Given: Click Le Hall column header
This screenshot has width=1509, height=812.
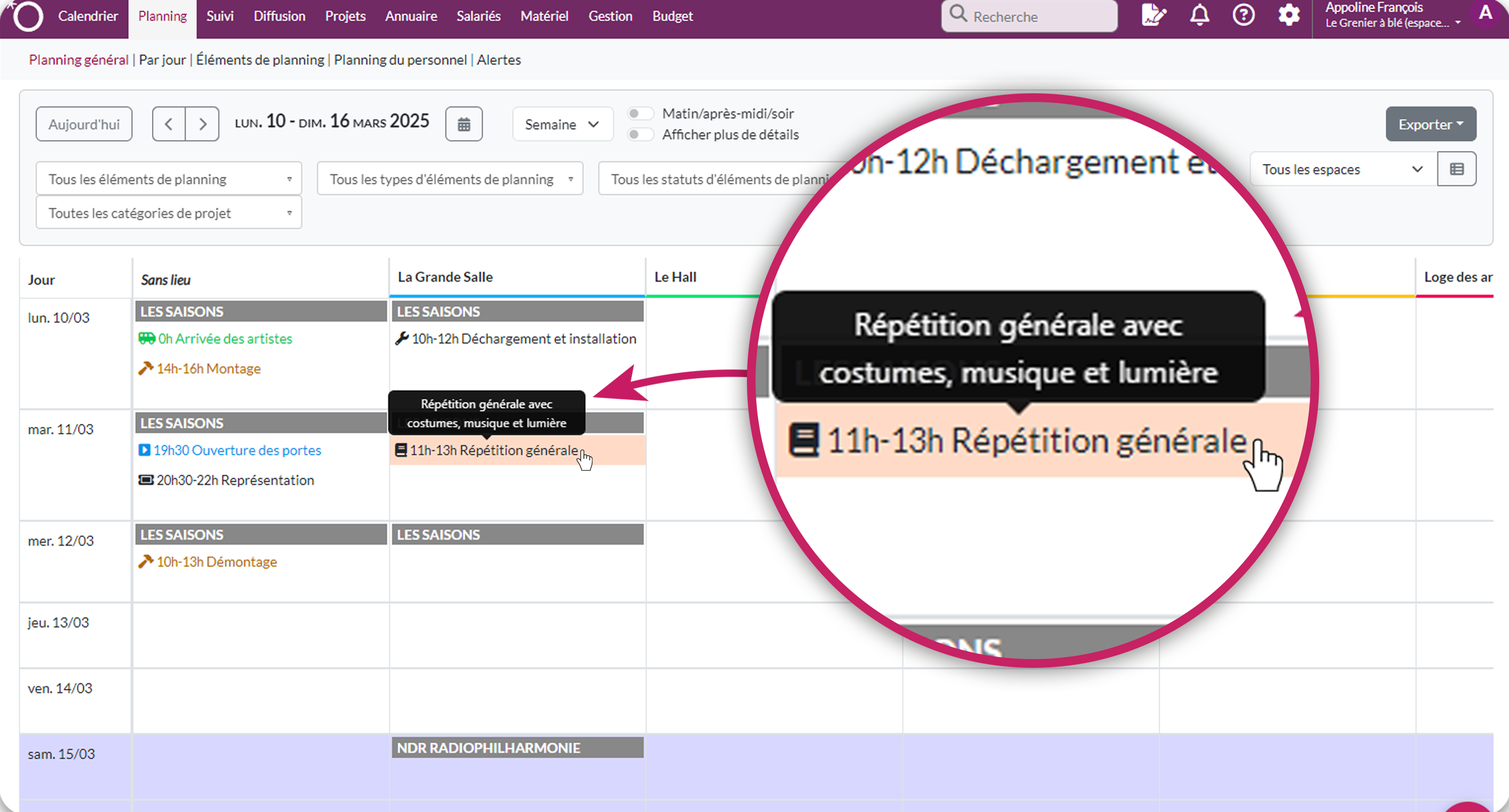Looking at the screenshot, I should [675, 277].
